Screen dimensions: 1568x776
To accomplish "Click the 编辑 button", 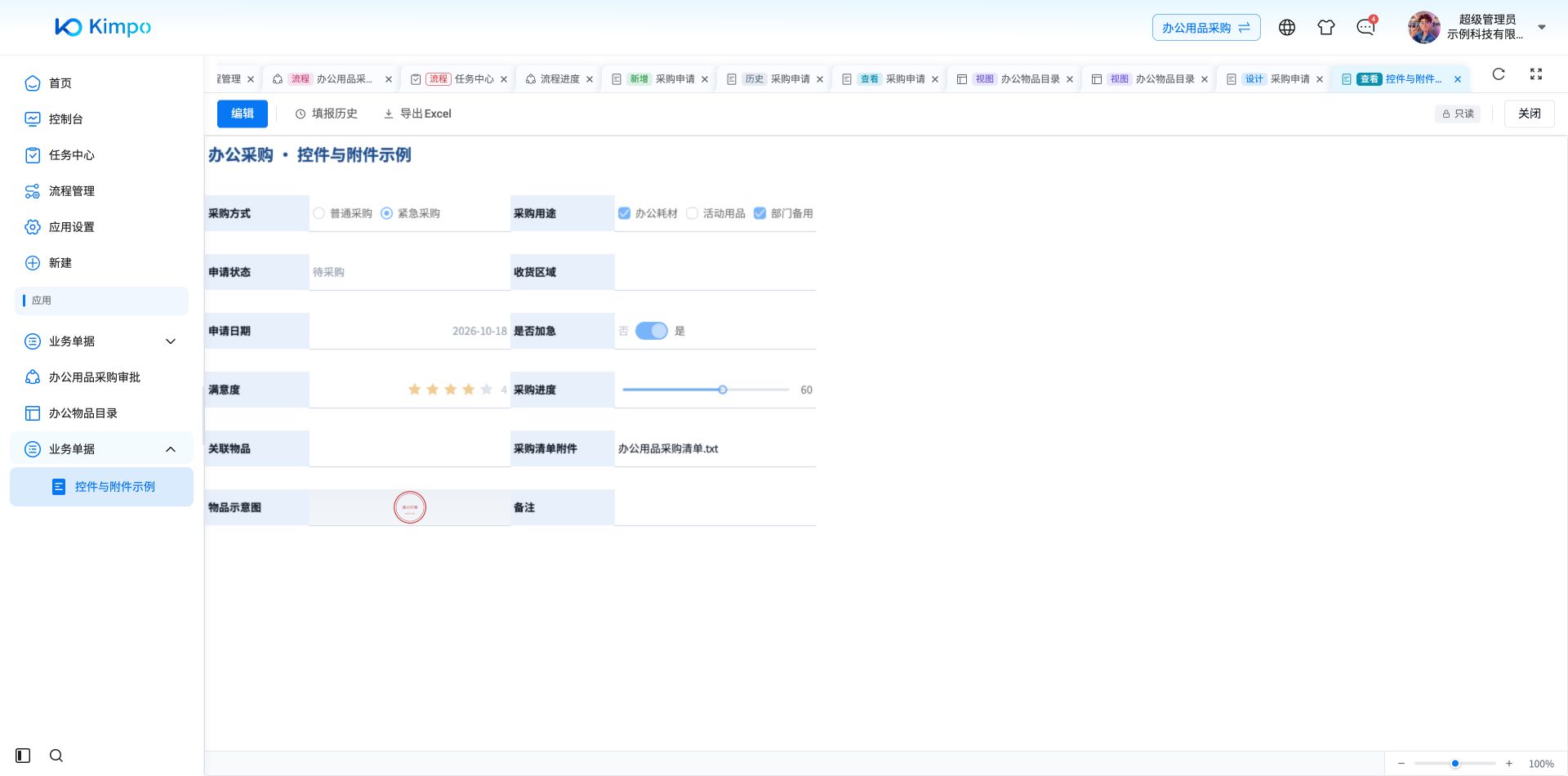I will coord(243,114).
